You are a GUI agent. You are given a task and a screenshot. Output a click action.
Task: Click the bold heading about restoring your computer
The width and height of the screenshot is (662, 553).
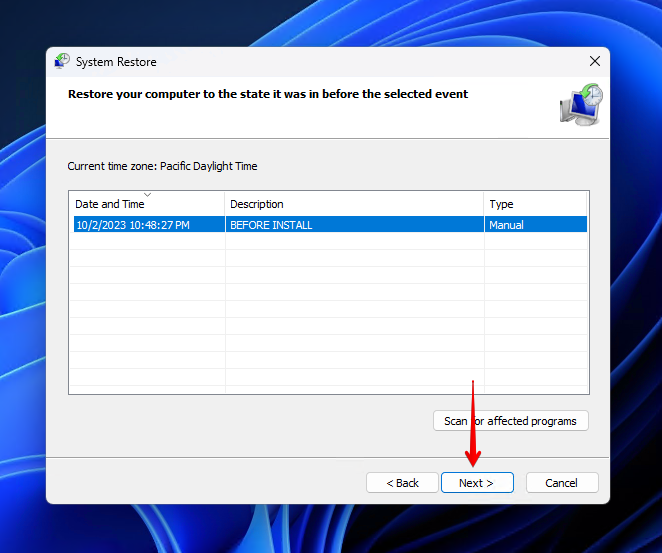click(267, 94)
